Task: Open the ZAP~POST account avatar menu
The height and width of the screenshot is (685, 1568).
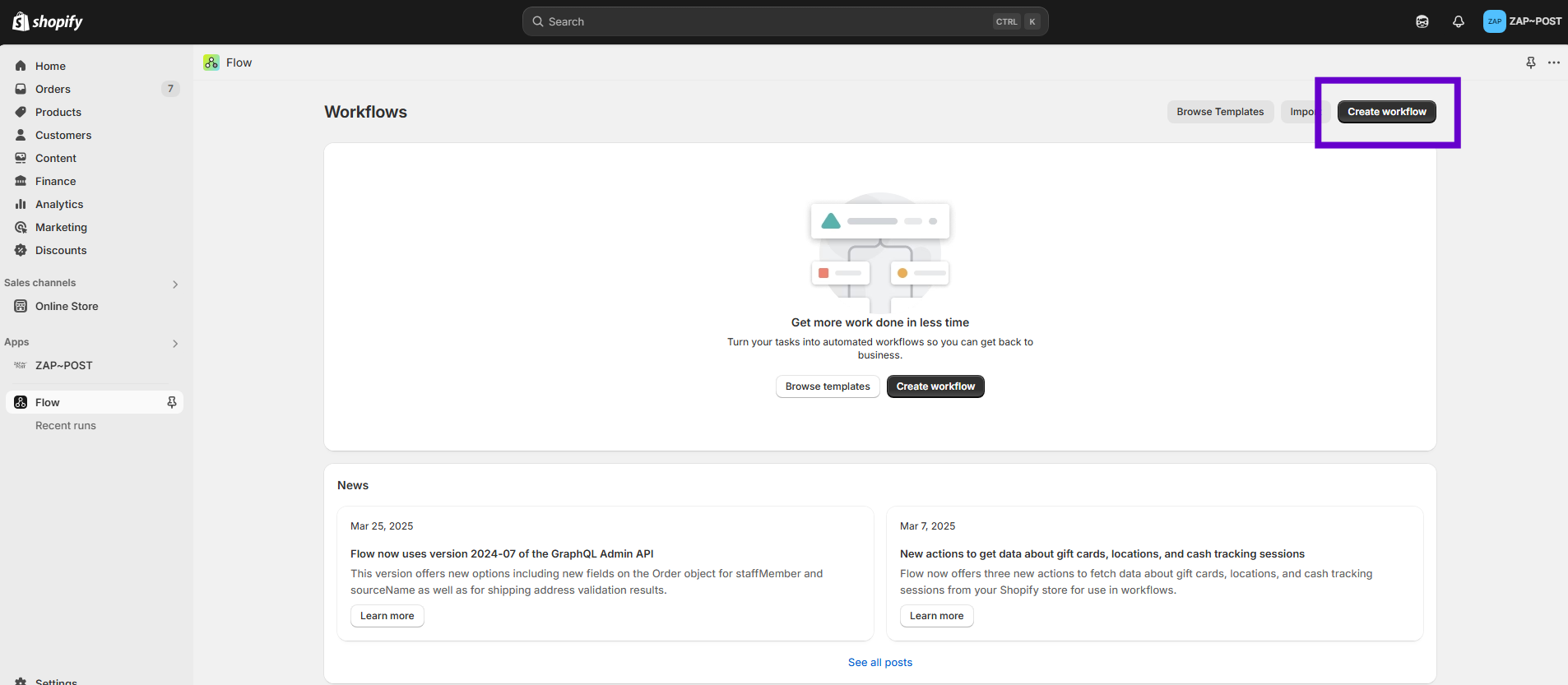Action: 1522,21
